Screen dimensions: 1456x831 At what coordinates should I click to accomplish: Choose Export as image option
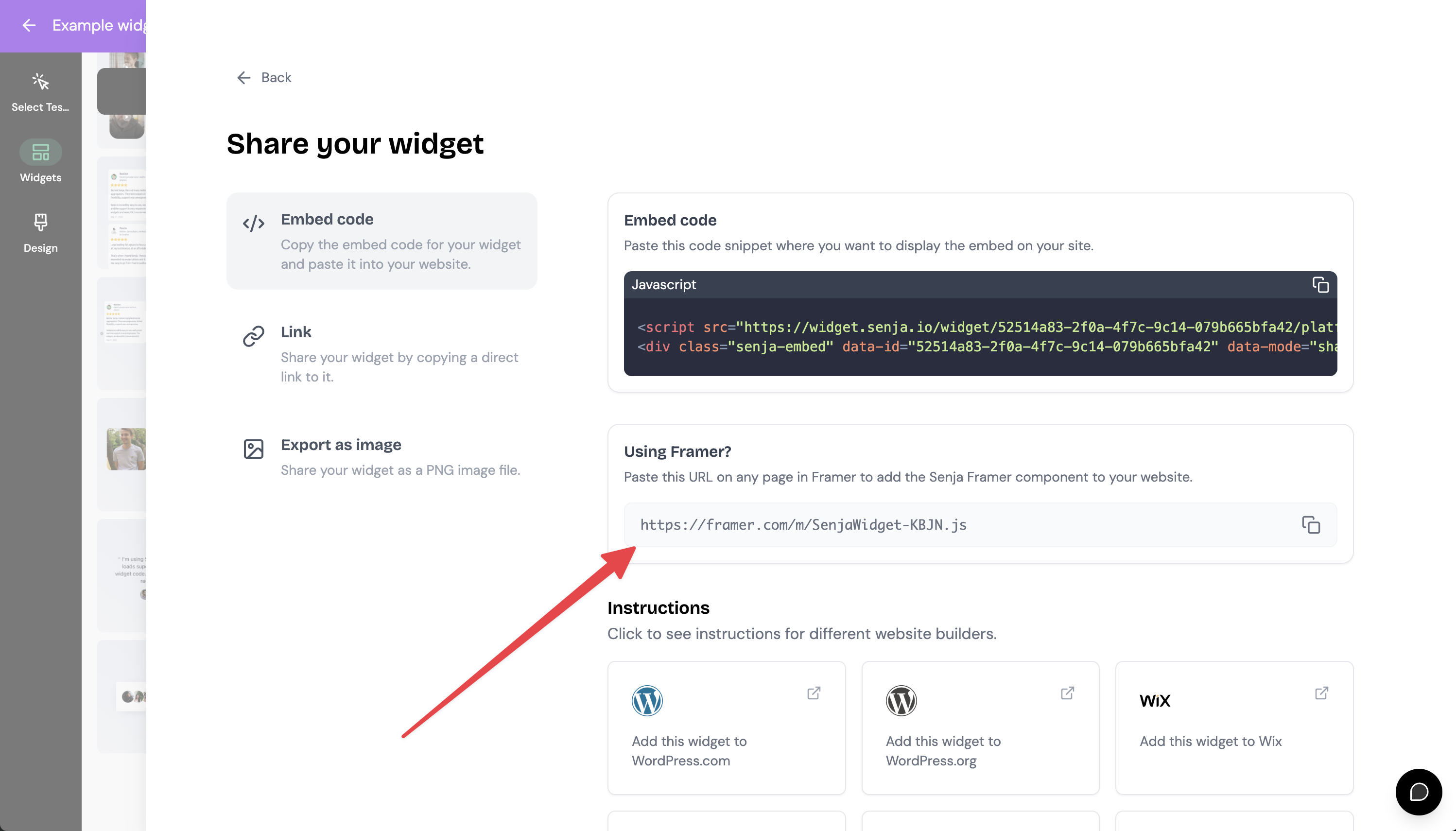382,457
